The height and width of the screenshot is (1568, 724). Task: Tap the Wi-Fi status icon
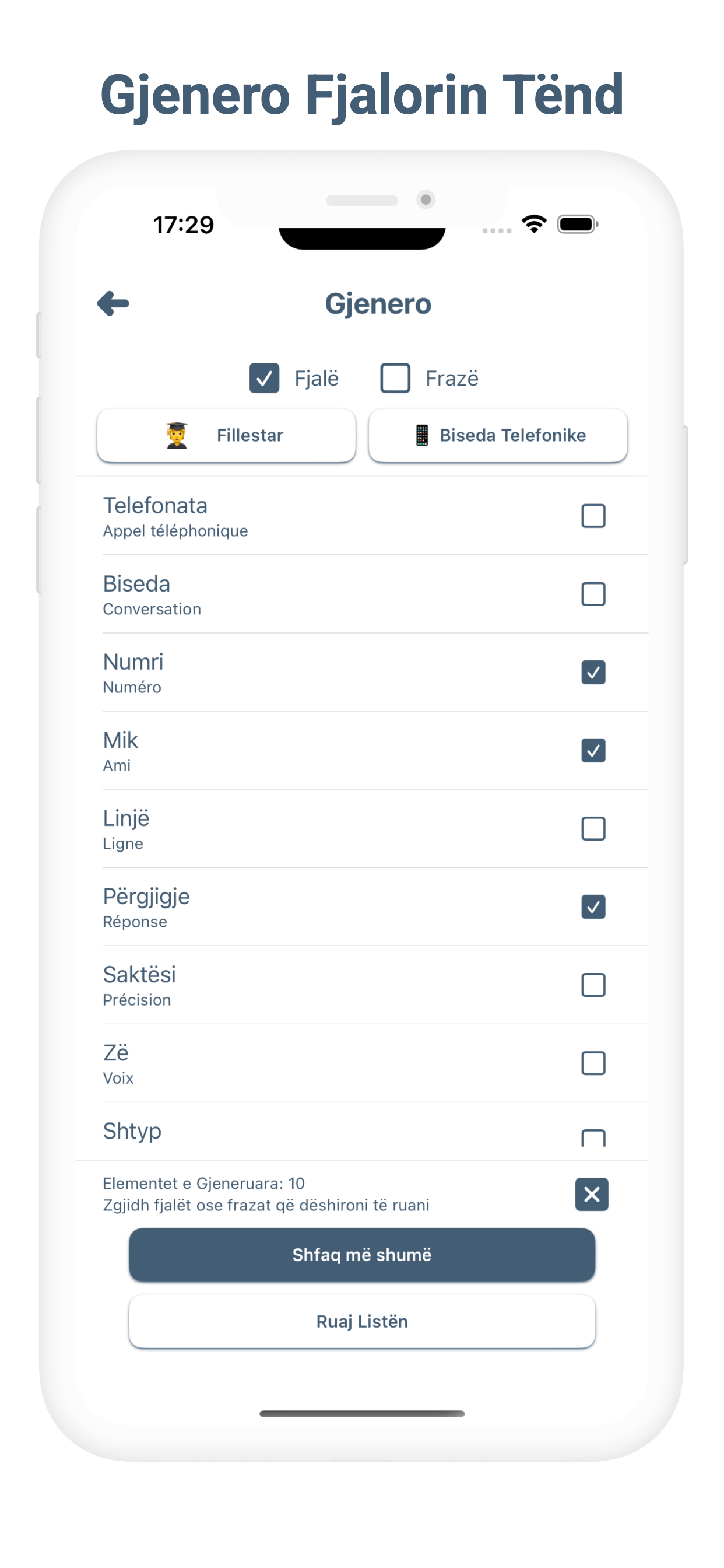click(x=533, y=224)
